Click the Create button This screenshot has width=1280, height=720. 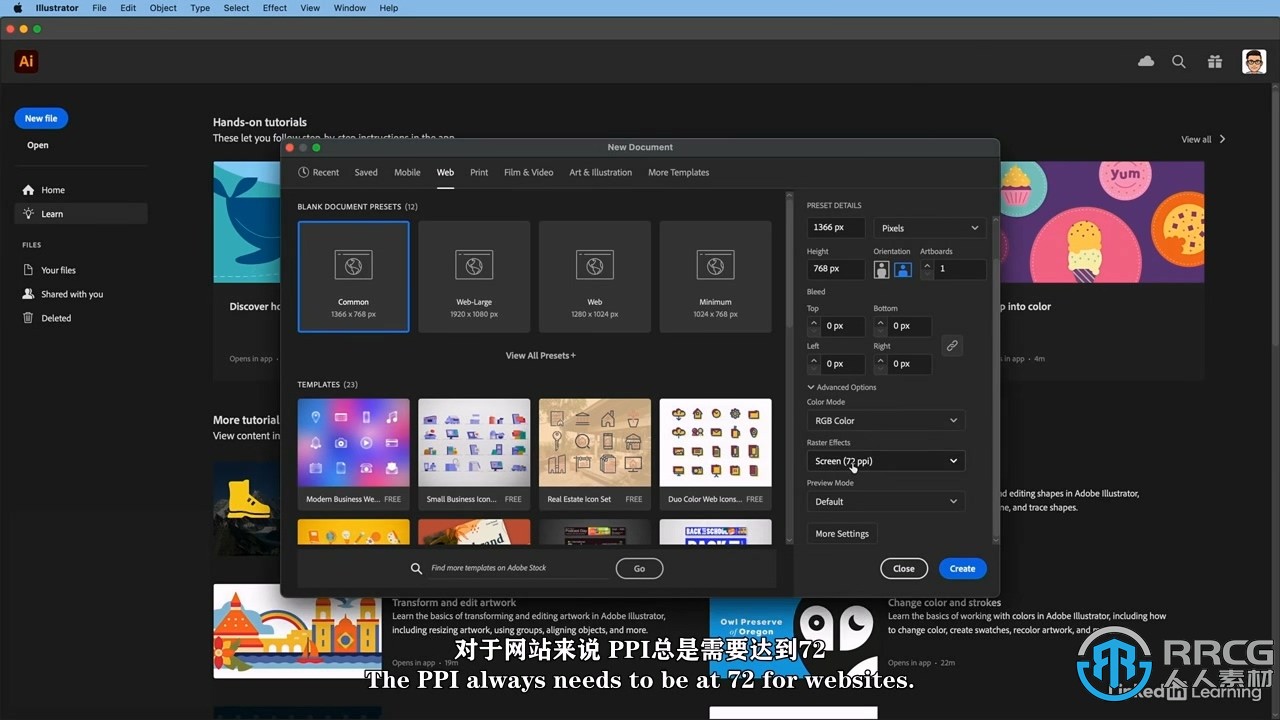tap(963, 568)
